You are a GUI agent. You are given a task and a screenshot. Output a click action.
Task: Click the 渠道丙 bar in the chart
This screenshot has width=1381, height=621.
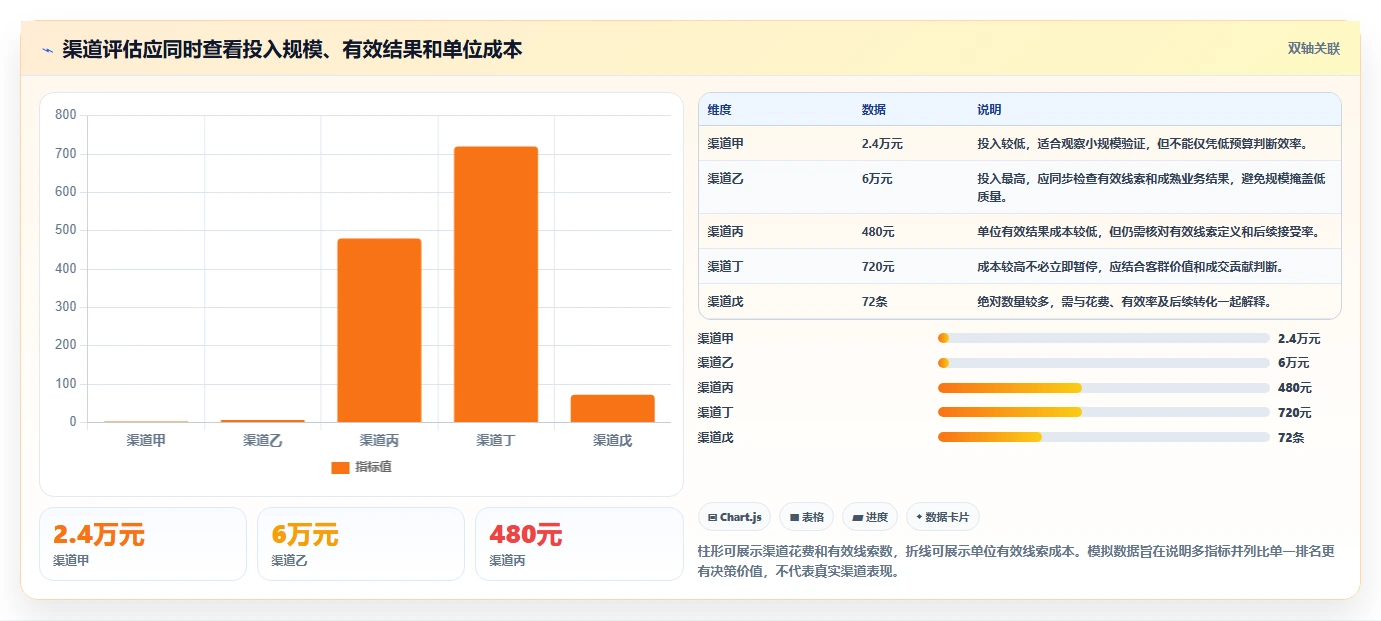click(379, 330)
